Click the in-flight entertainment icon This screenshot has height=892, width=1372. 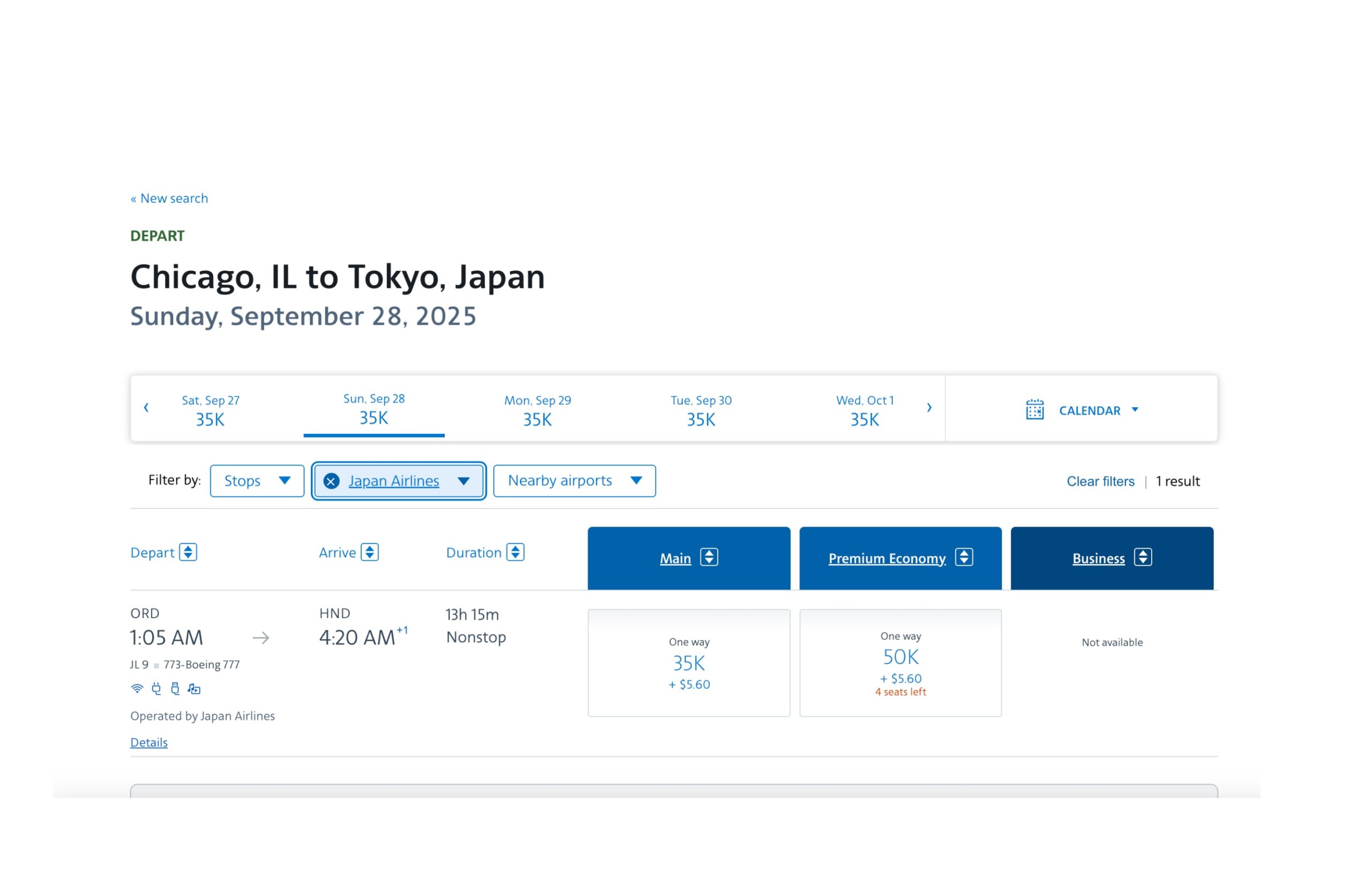pos(194,688)
